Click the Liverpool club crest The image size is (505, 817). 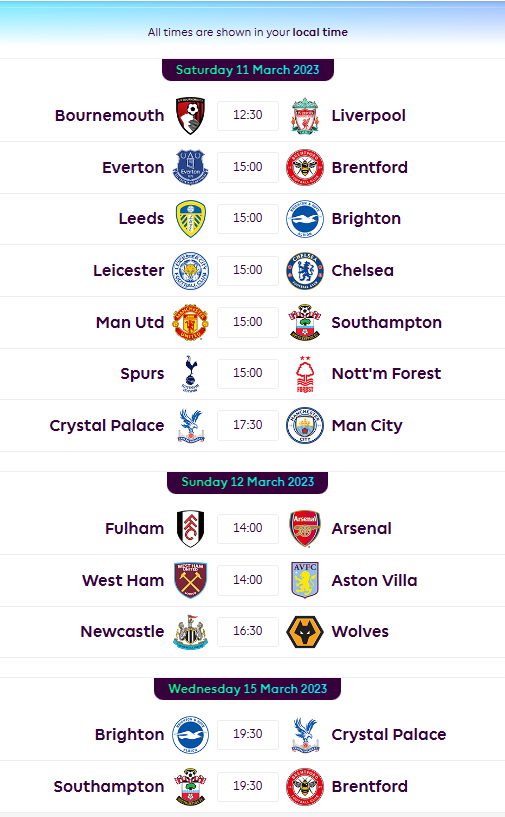point(305,115)
